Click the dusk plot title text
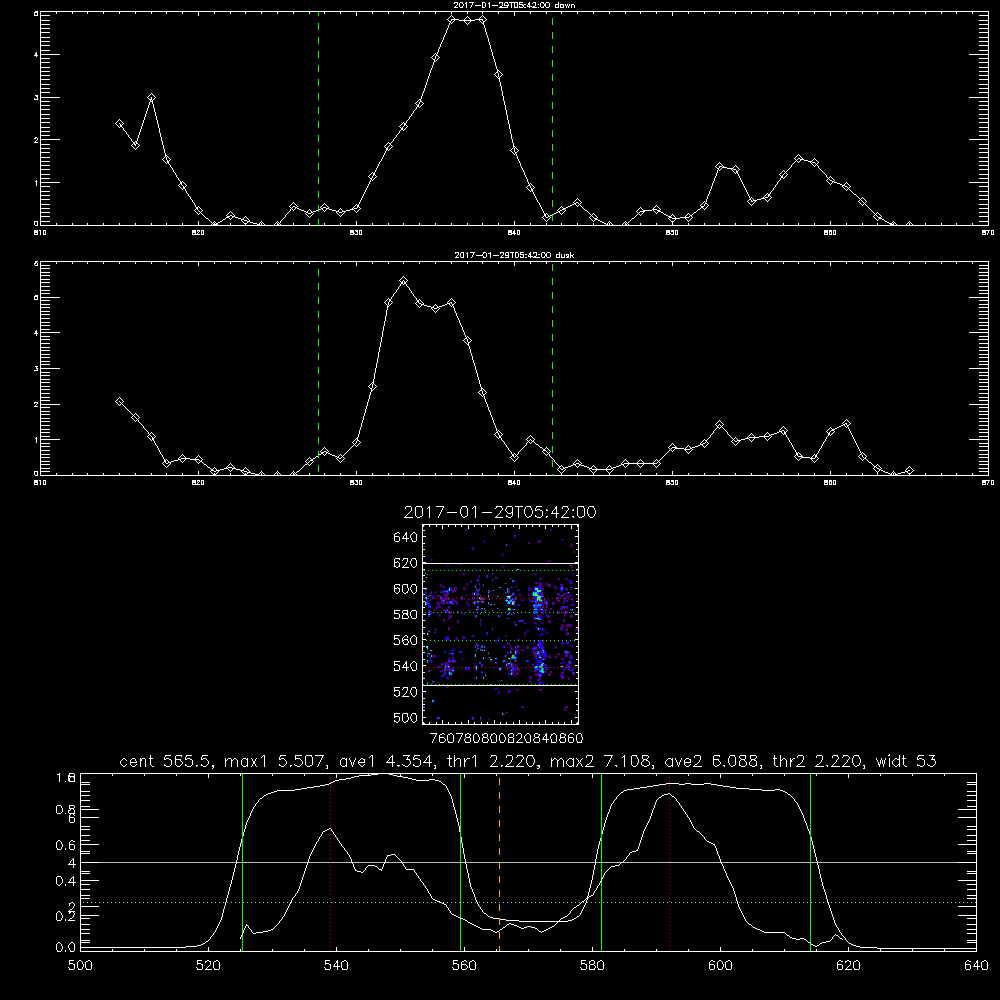Viewport: 1000px width, 1000px height. pos(514,255)
